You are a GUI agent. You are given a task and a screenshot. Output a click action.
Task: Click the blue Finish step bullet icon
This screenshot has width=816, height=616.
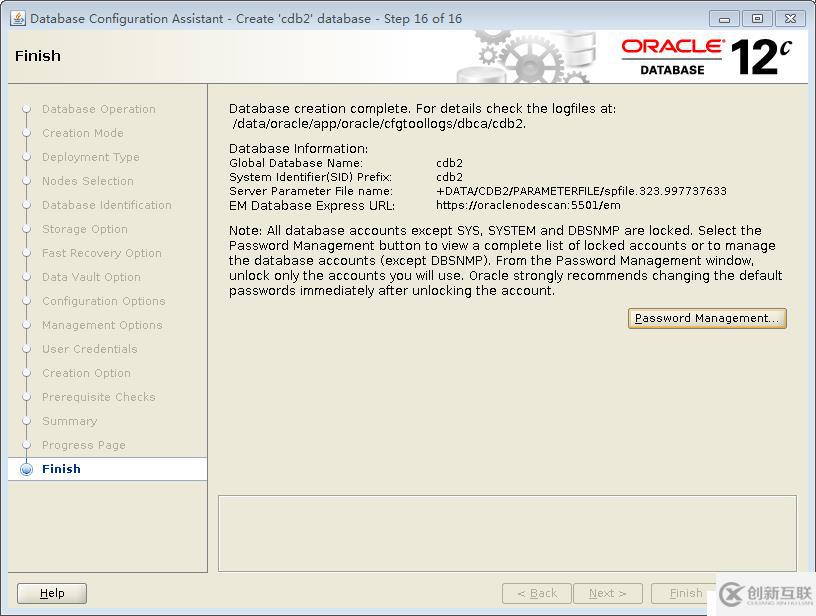(27, 469)
